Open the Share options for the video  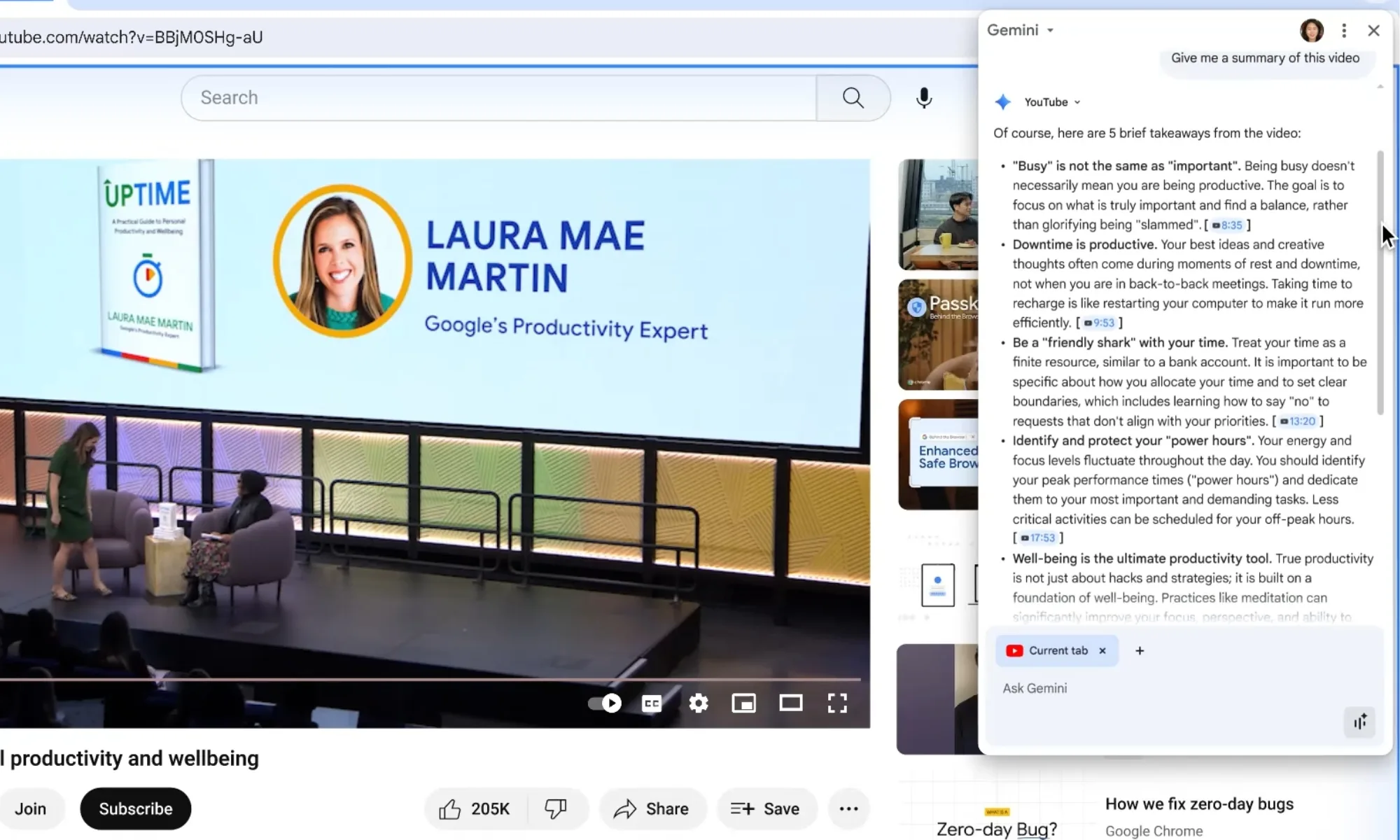(x=652, y=808)
